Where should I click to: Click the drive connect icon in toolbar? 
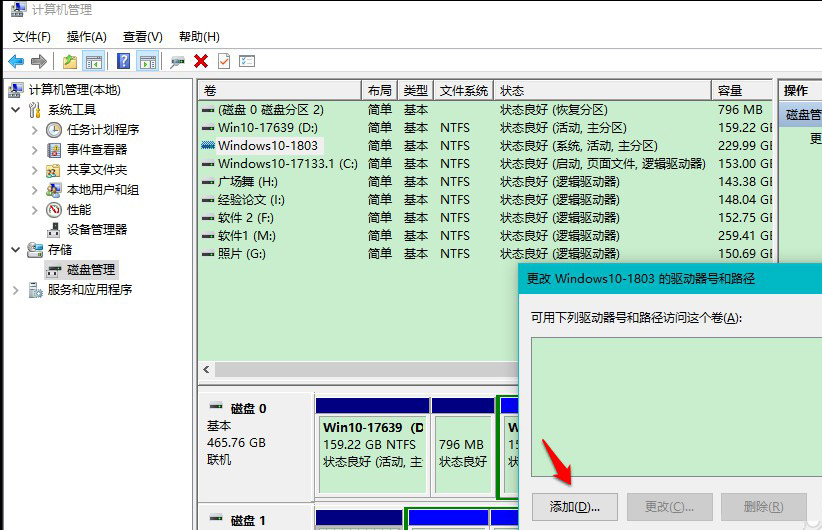(178, 61)
